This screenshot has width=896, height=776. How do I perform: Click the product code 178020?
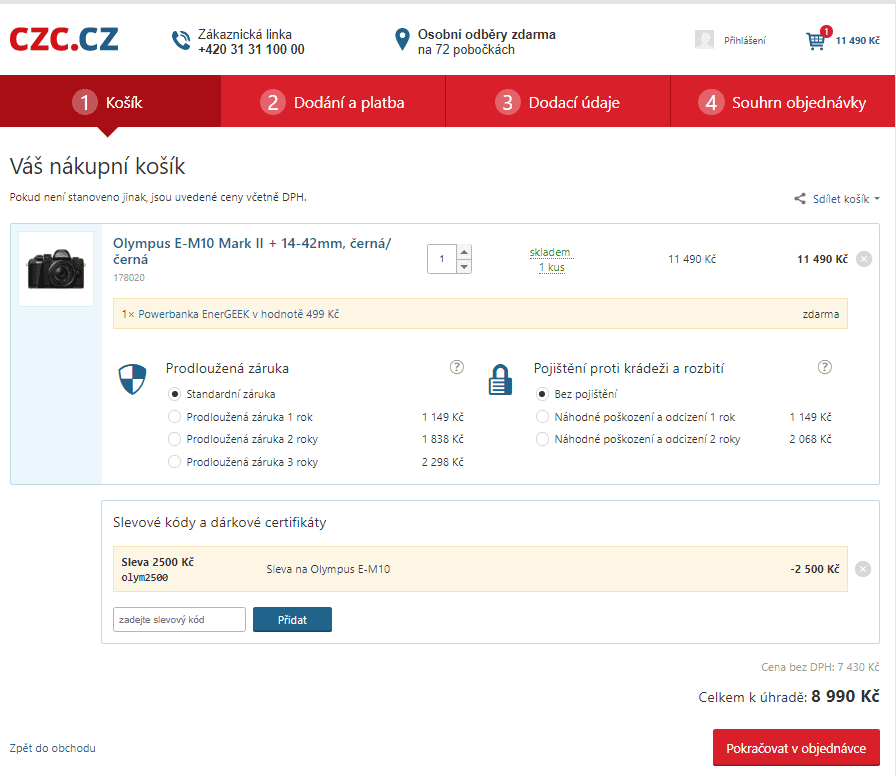coord(129,278)
